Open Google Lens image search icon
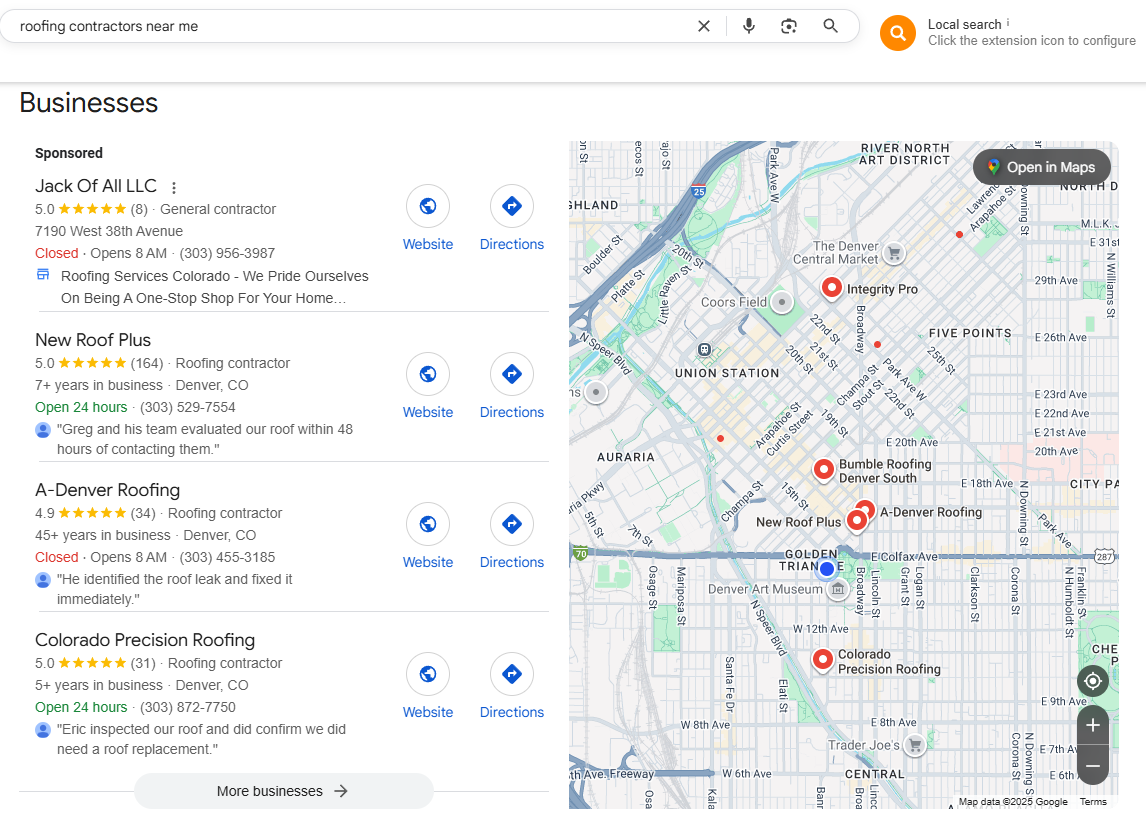Screen dimensions: 1146x822 (x=789, y=26)
